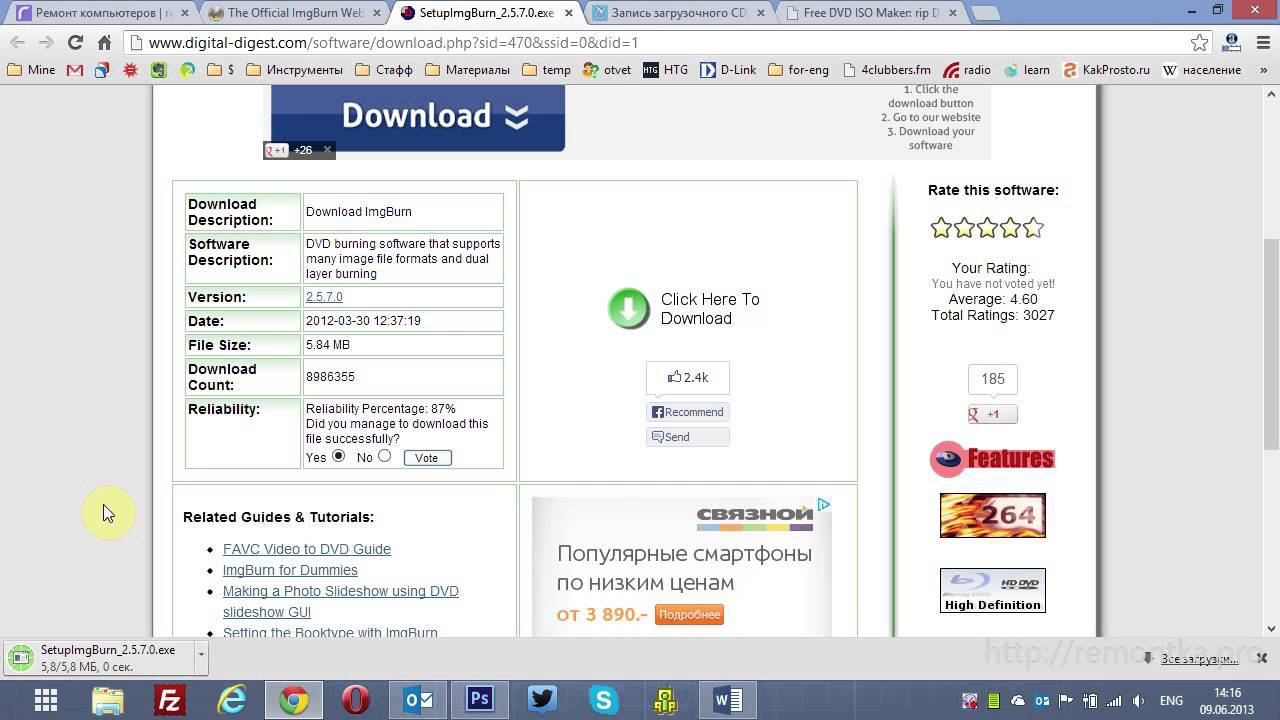Open the Материалы bookmarks folder

click(467, 70)
